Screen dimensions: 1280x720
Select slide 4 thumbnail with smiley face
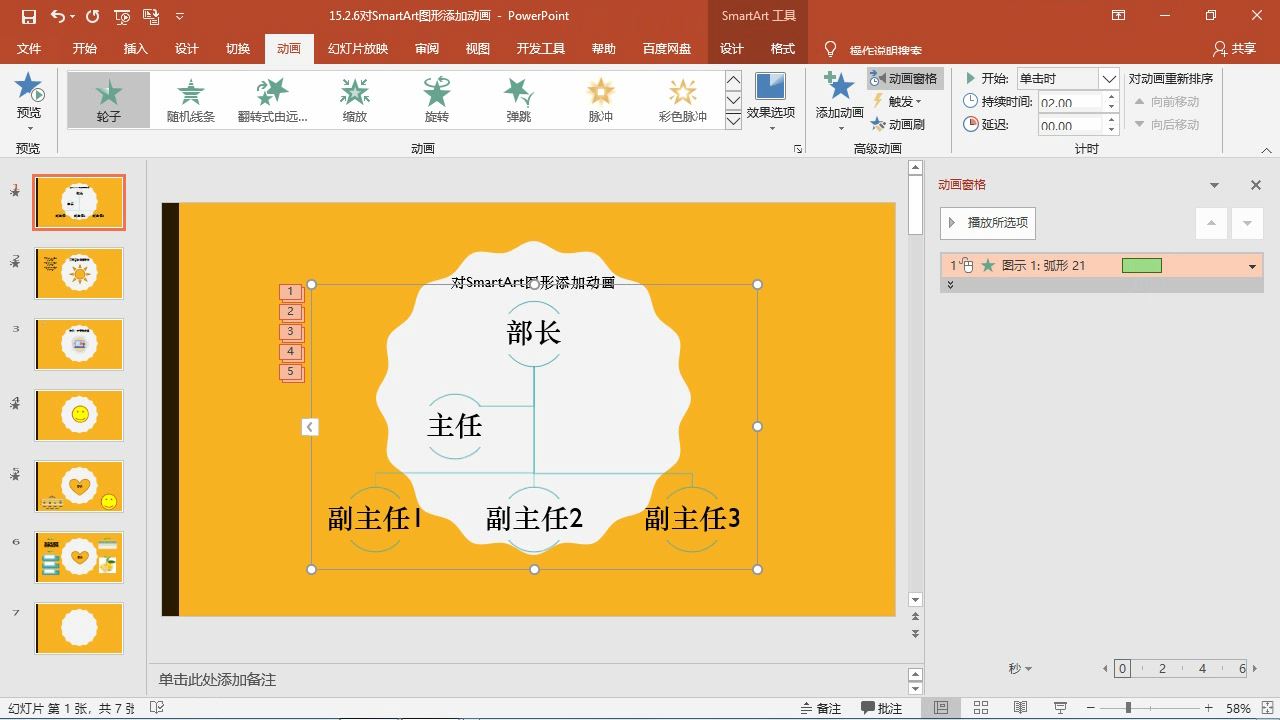79,415
